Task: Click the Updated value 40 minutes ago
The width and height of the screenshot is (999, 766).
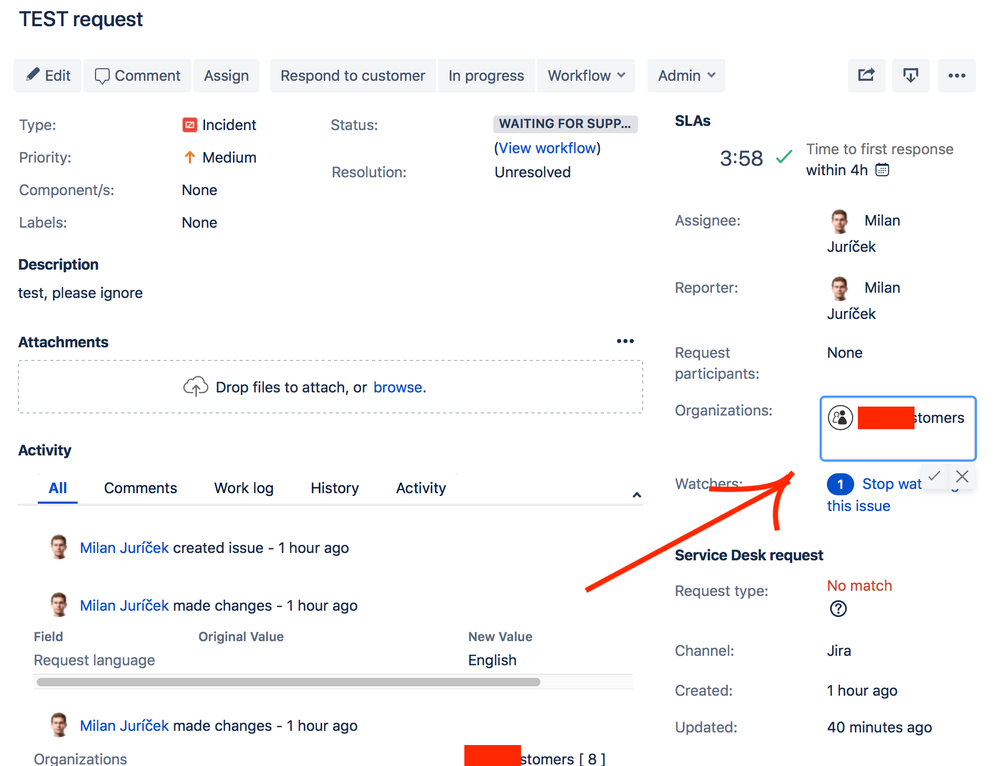Action: (x=879, y=727)
